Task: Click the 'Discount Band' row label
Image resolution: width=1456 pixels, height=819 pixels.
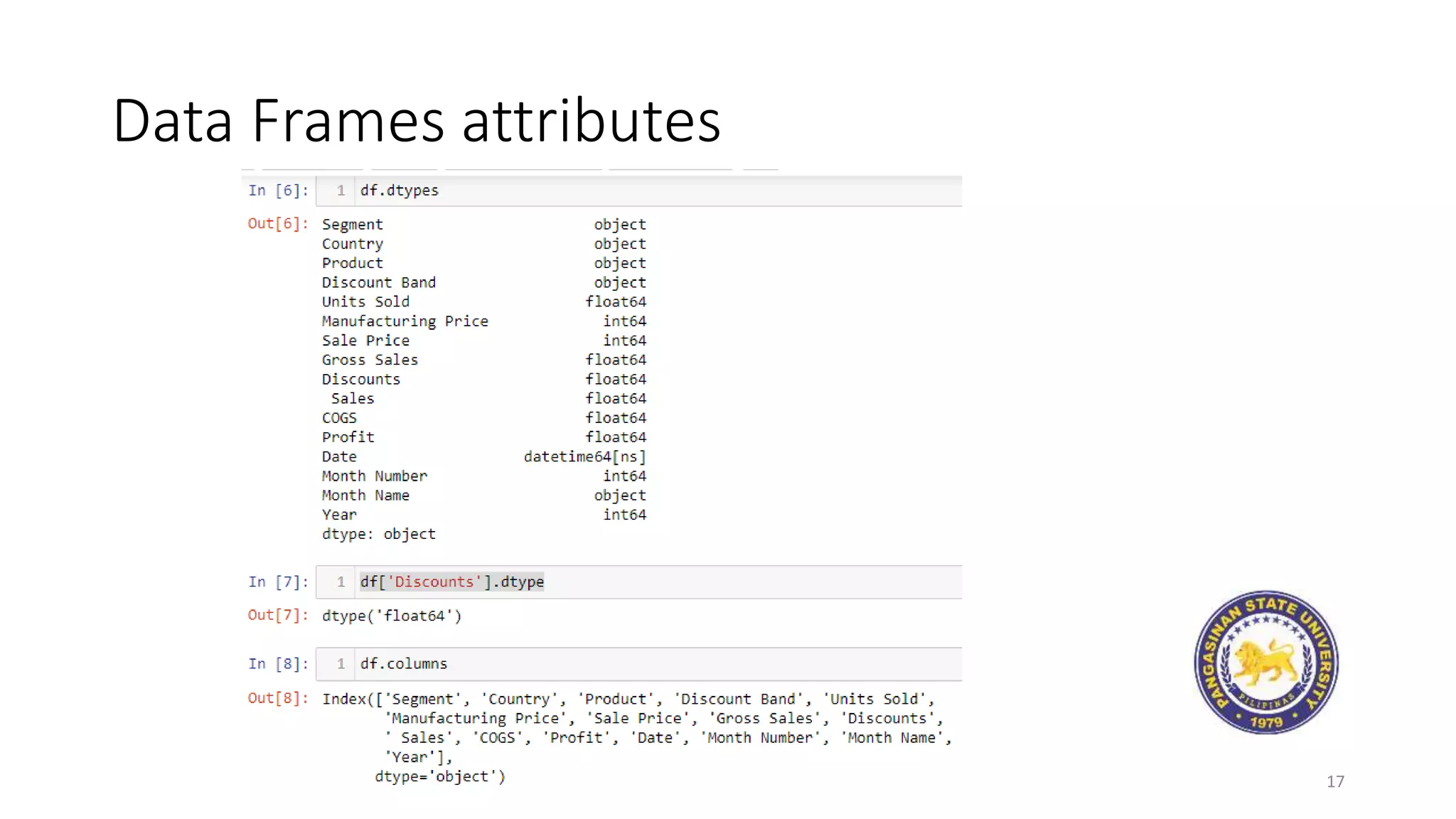Action: pyautogui.click(x=379, y=282)
